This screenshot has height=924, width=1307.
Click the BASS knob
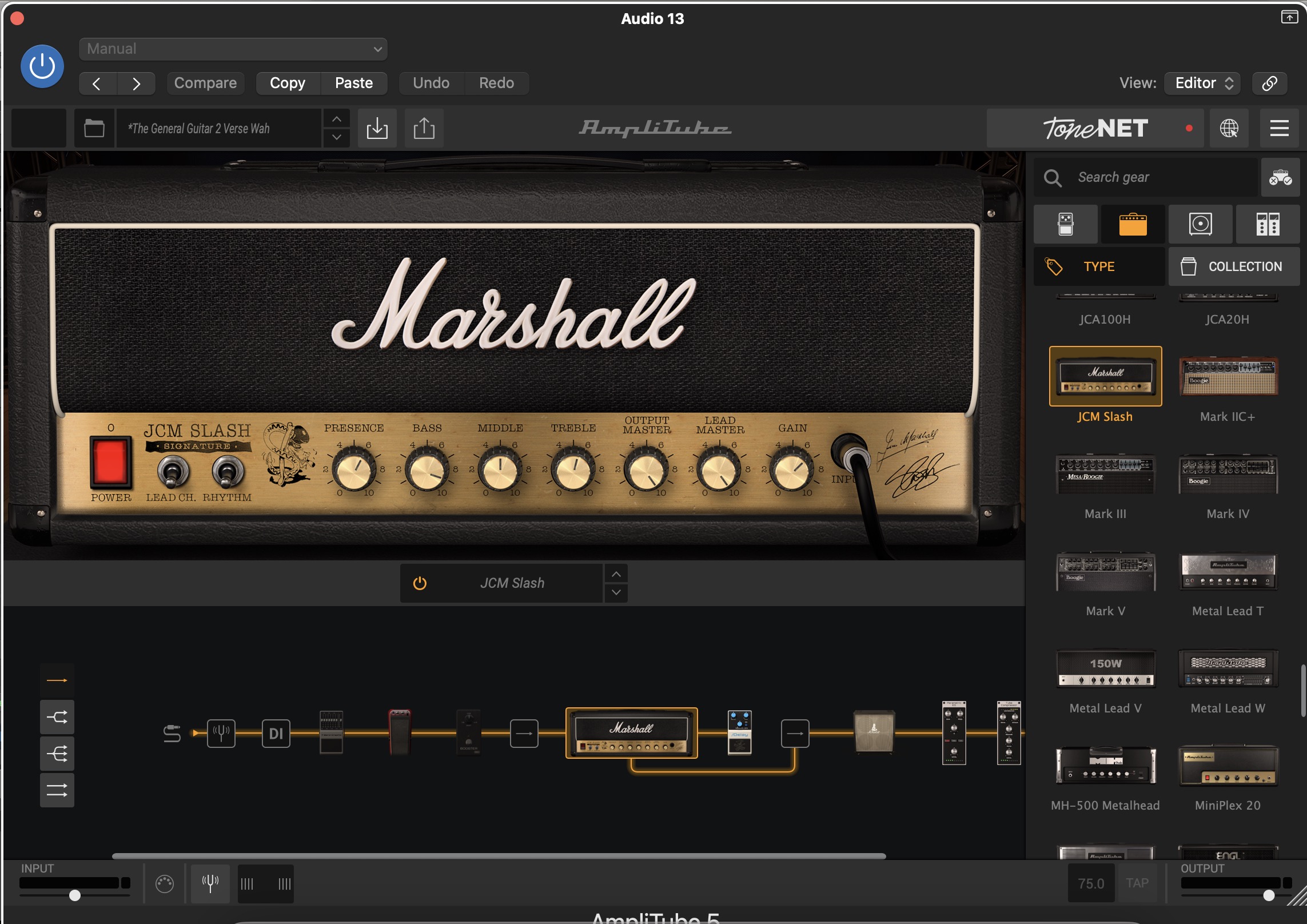pyautogui.click(x=427, y=470)
